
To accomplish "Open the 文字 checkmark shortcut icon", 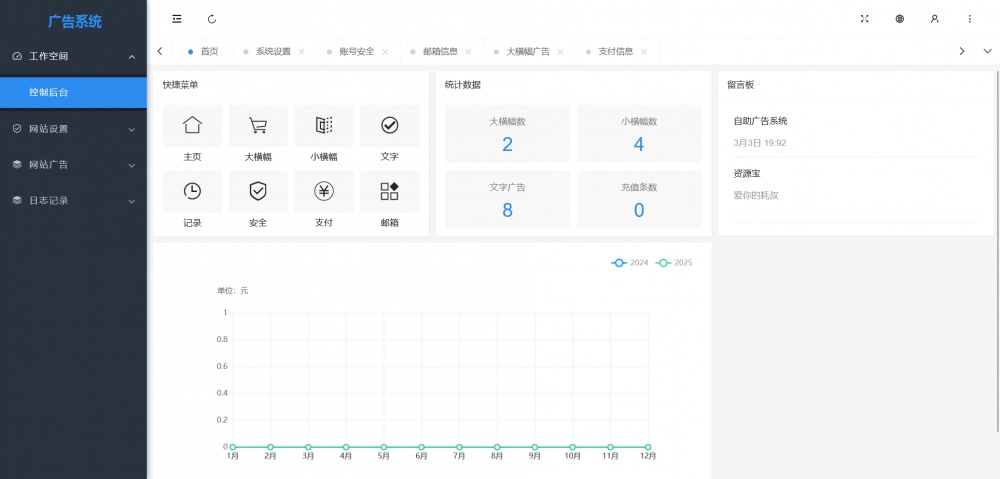I will (389, 126).
